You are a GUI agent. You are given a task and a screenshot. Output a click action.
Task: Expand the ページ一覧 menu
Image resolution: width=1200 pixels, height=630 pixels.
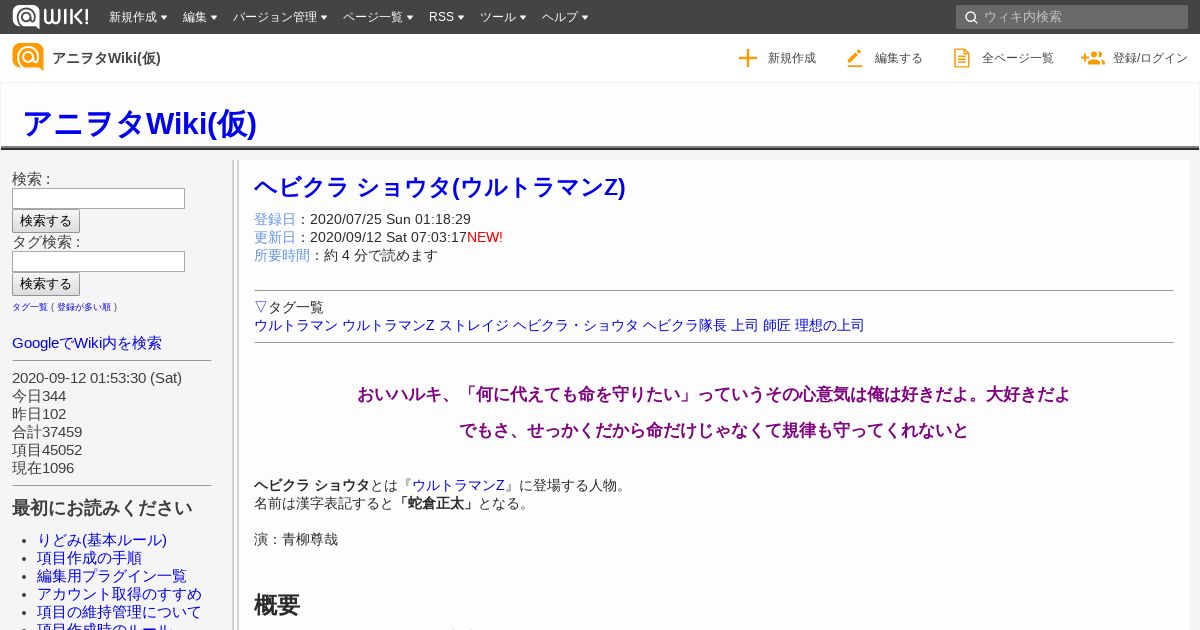(x=378, y=17)
